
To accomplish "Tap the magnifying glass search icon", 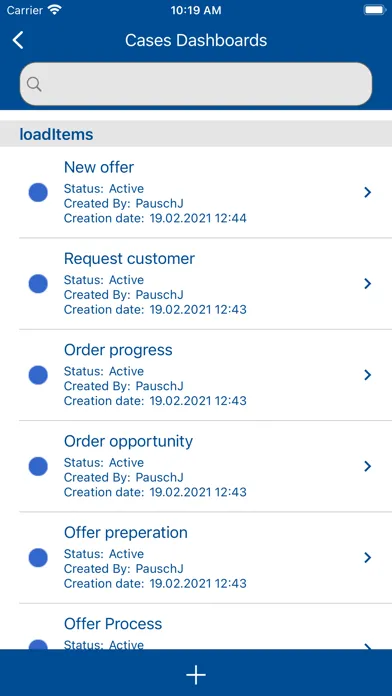I will click(x=34, y=84).
